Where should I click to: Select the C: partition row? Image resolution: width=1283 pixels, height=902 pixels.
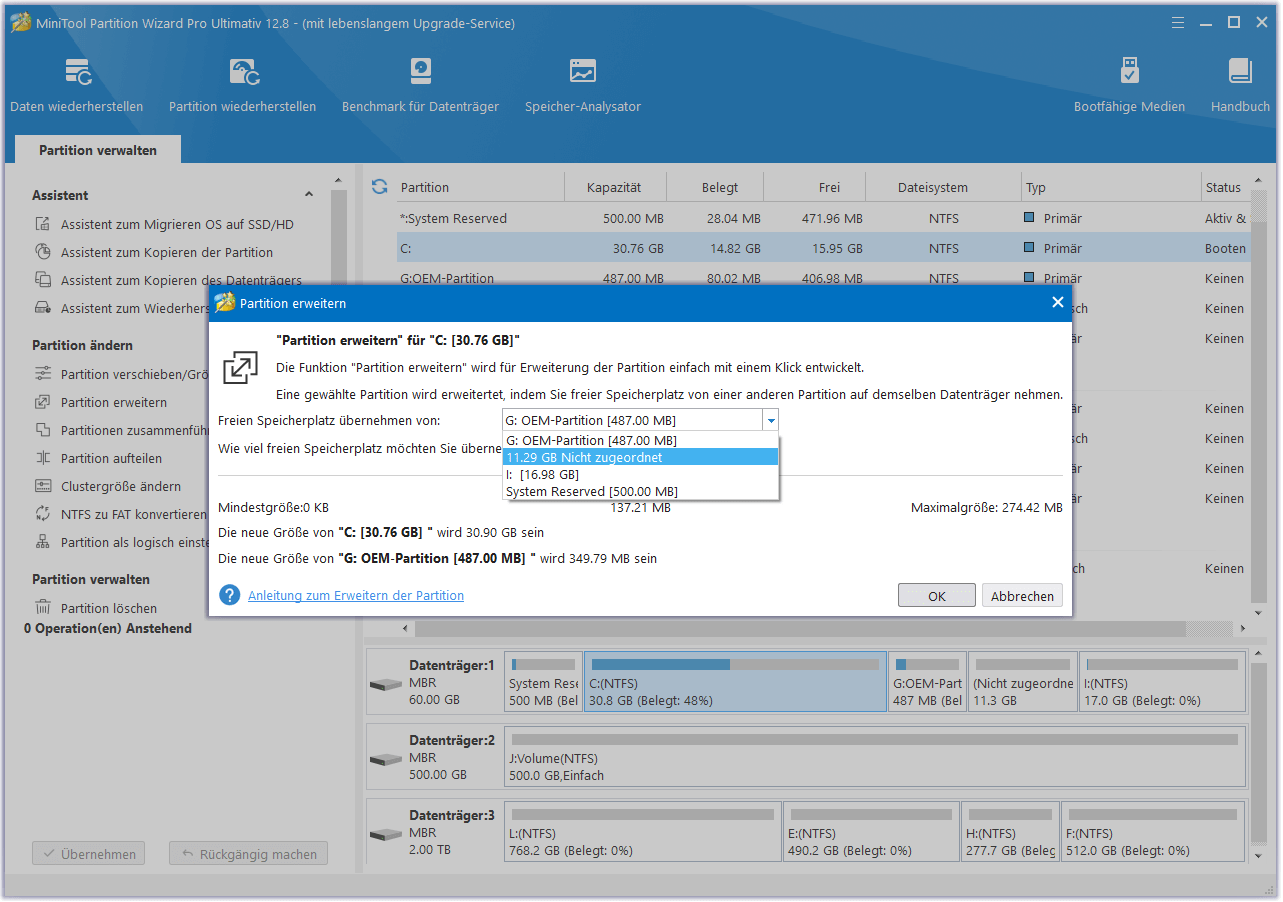pos(822,248)
